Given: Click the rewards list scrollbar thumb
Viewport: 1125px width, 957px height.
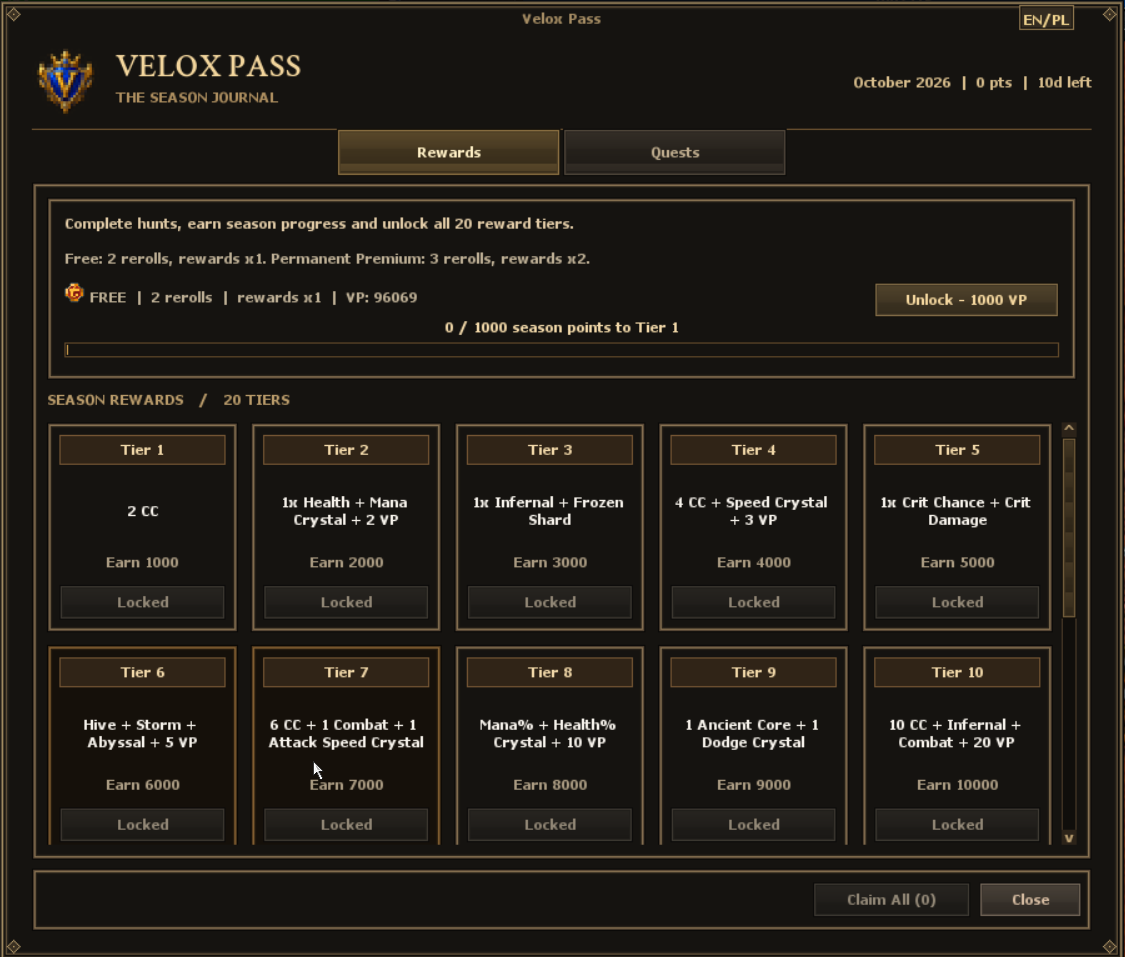Looking at the screenshot, I should tap(1069, 527).
